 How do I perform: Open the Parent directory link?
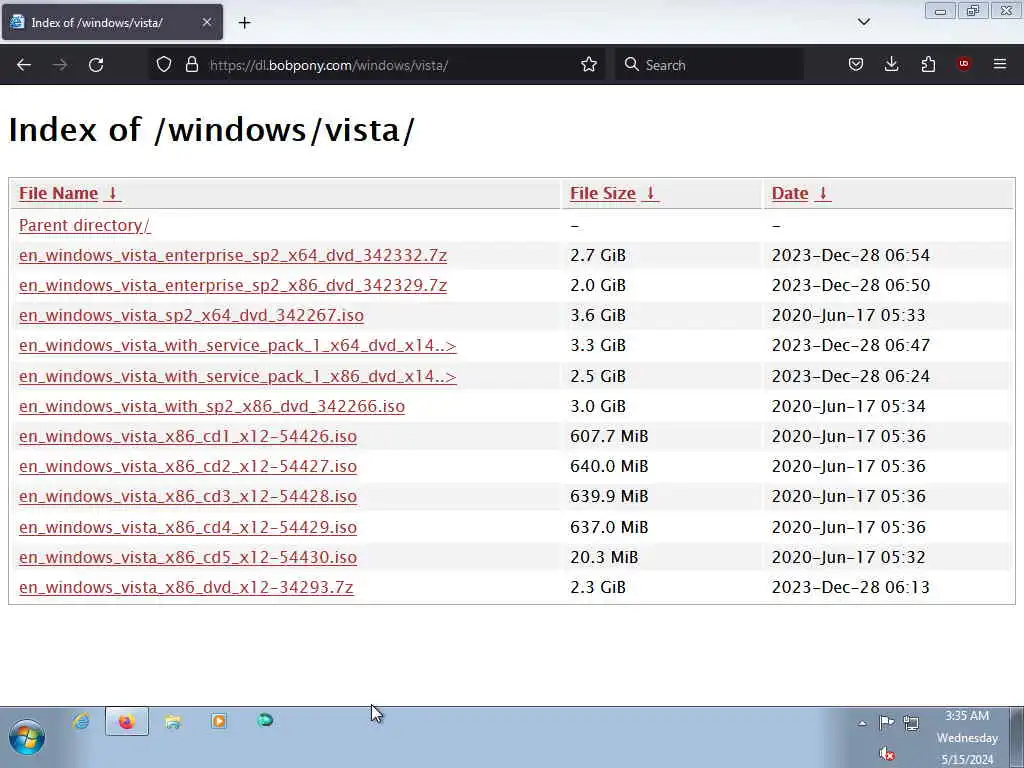(x=84, y=225)
